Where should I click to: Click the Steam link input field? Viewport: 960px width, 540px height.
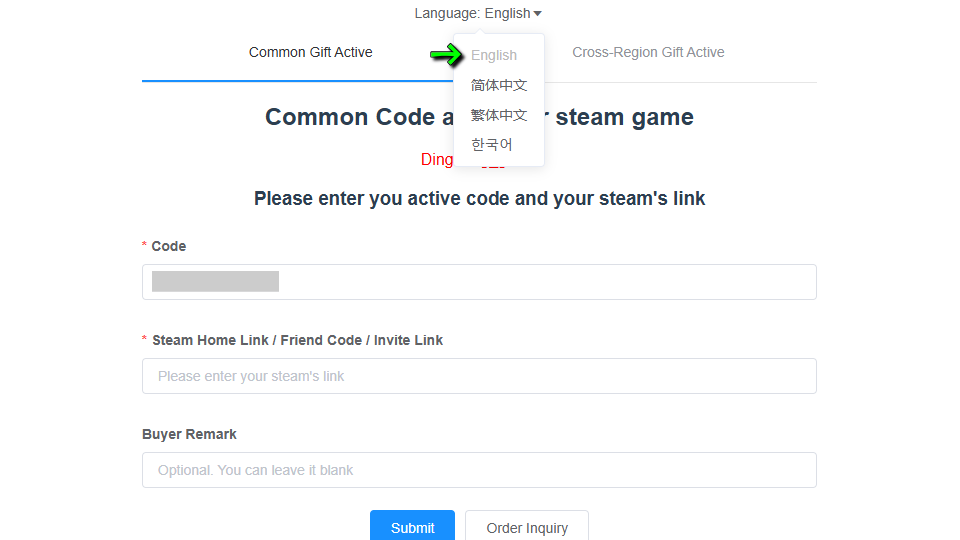tap(479, 376)
